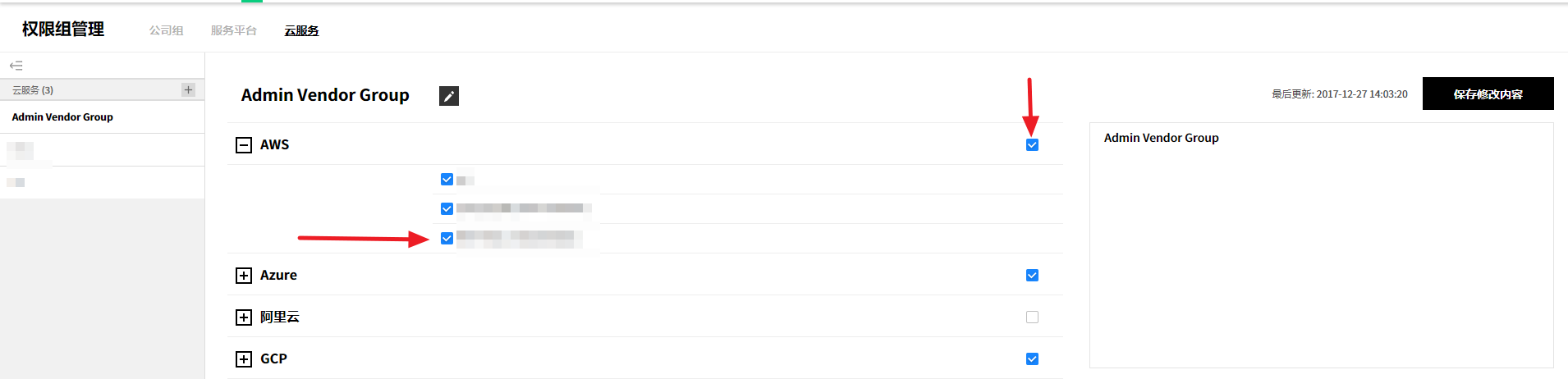Expand the 阿里云 section
This screenshot has width=1568, height=379.
(244, 317)
